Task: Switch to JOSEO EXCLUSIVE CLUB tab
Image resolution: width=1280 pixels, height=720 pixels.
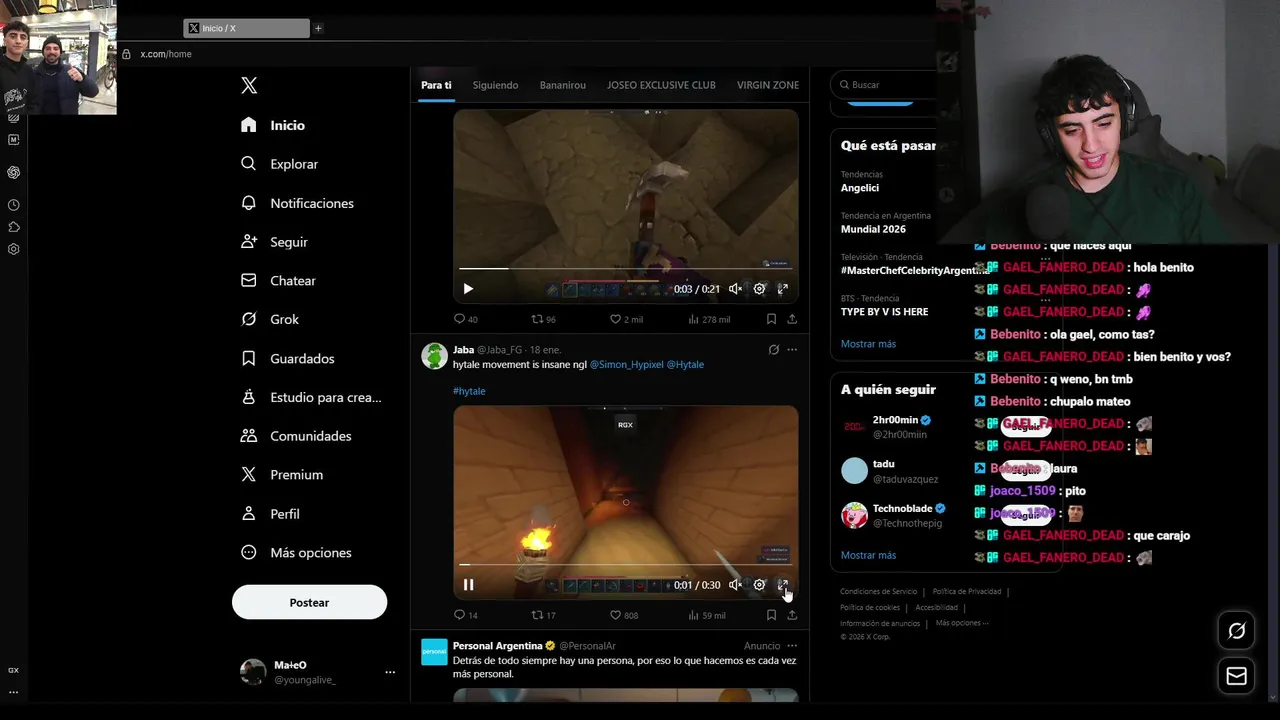Action: tap(661, 85)
